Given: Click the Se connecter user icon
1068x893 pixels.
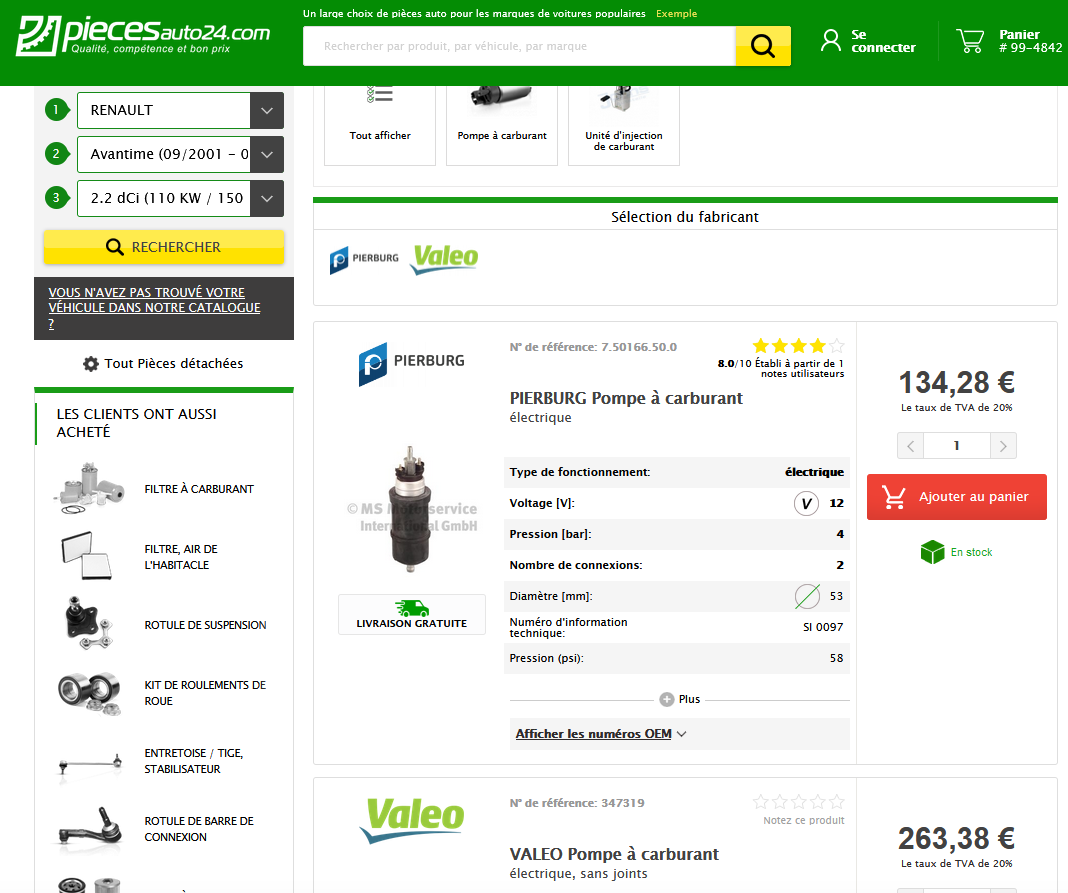Looking at the screenshot, I should [x=830, y=41].
